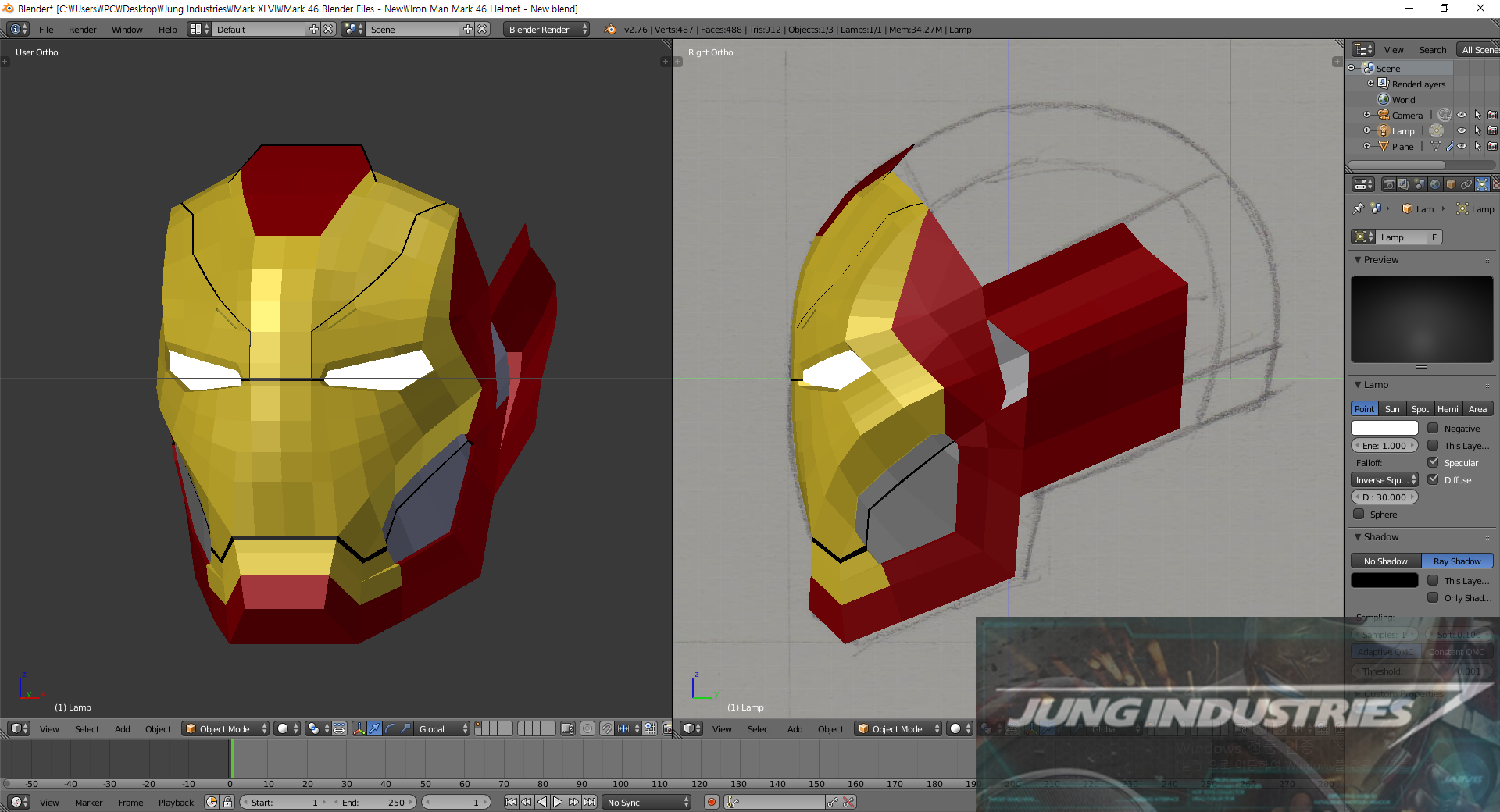Toggle Camera selectability arrow in outliner
This screenshot has width=1500, height=812.
(x=1477, y=115)
